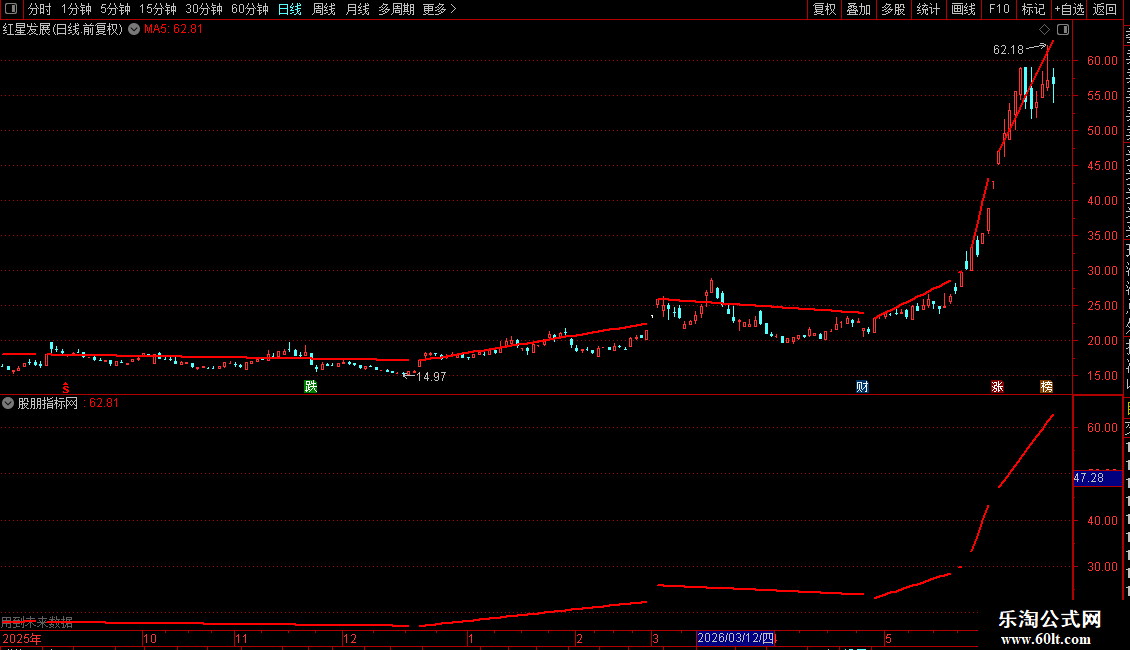Click the red 涨 event marker
Viewport: 1130px width, 650px height.
click(x=997, y=387)
